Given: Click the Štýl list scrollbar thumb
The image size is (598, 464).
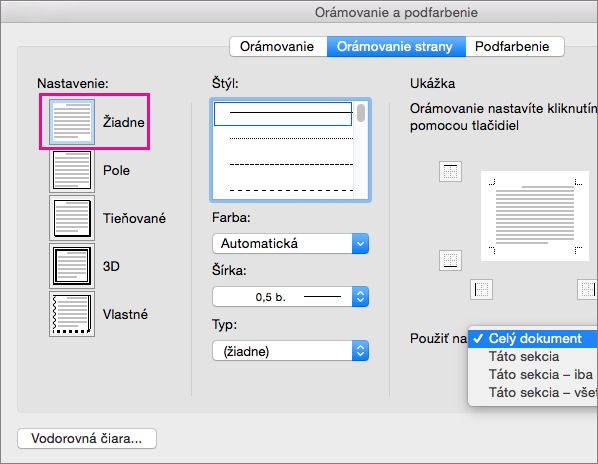Looking at the screenshot, I should point(361,113).
